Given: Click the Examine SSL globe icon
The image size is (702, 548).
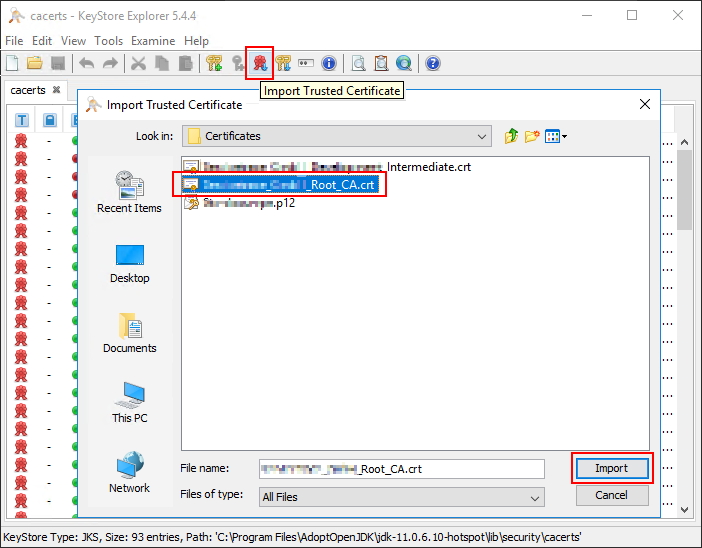Looking at the screenshot, I should [x=403, y=64].
